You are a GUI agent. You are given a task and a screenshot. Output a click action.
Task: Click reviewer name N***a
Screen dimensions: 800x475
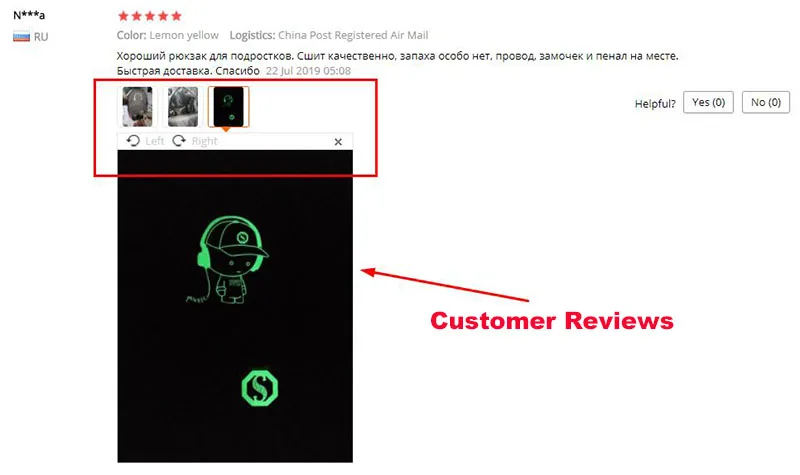coord(29,15)
